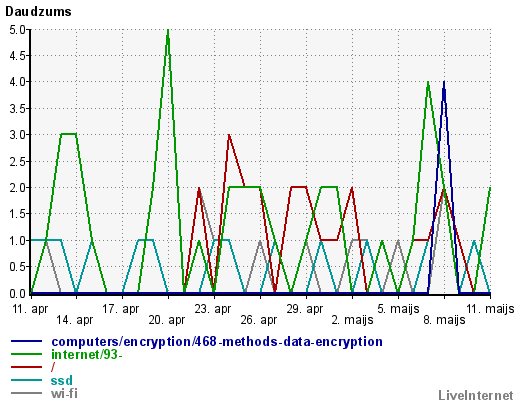Click the '5.0' y-axis value
The height and width of the screenshot is (405, 520).
point(17,30)
